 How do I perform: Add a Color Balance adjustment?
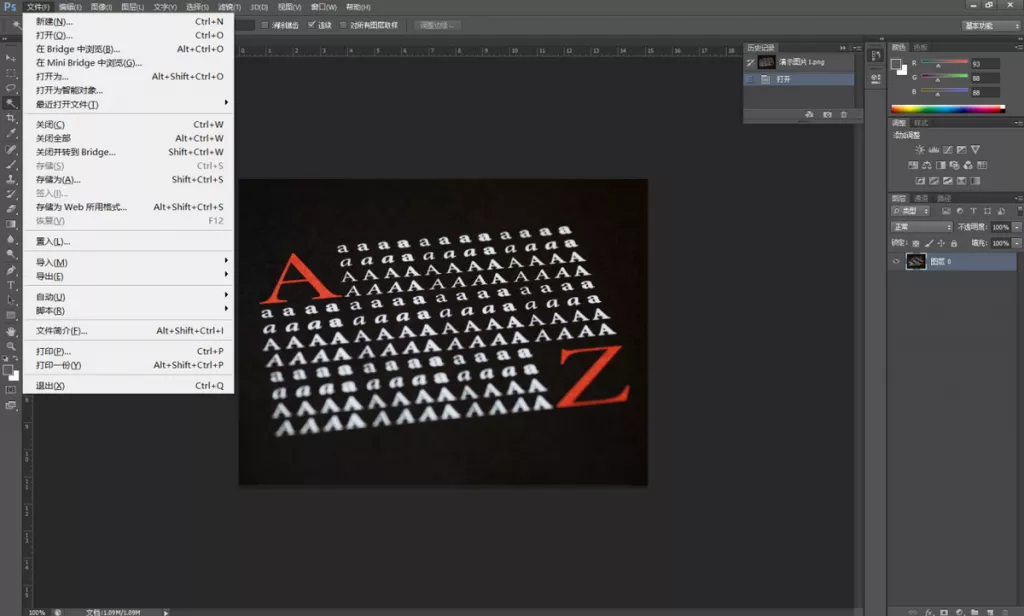tap(927, 165)
